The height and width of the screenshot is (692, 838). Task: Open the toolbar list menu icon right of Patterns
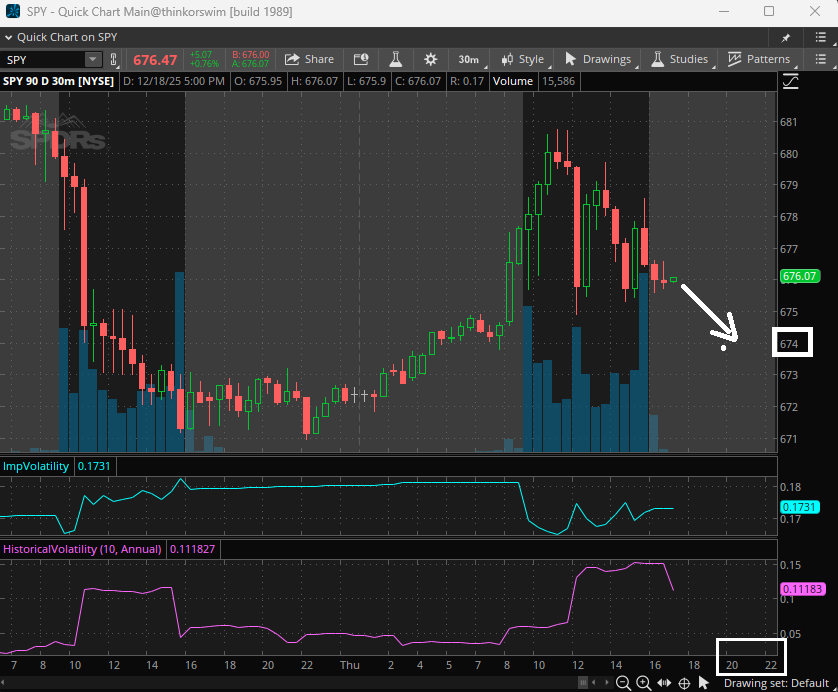point(820,59)
